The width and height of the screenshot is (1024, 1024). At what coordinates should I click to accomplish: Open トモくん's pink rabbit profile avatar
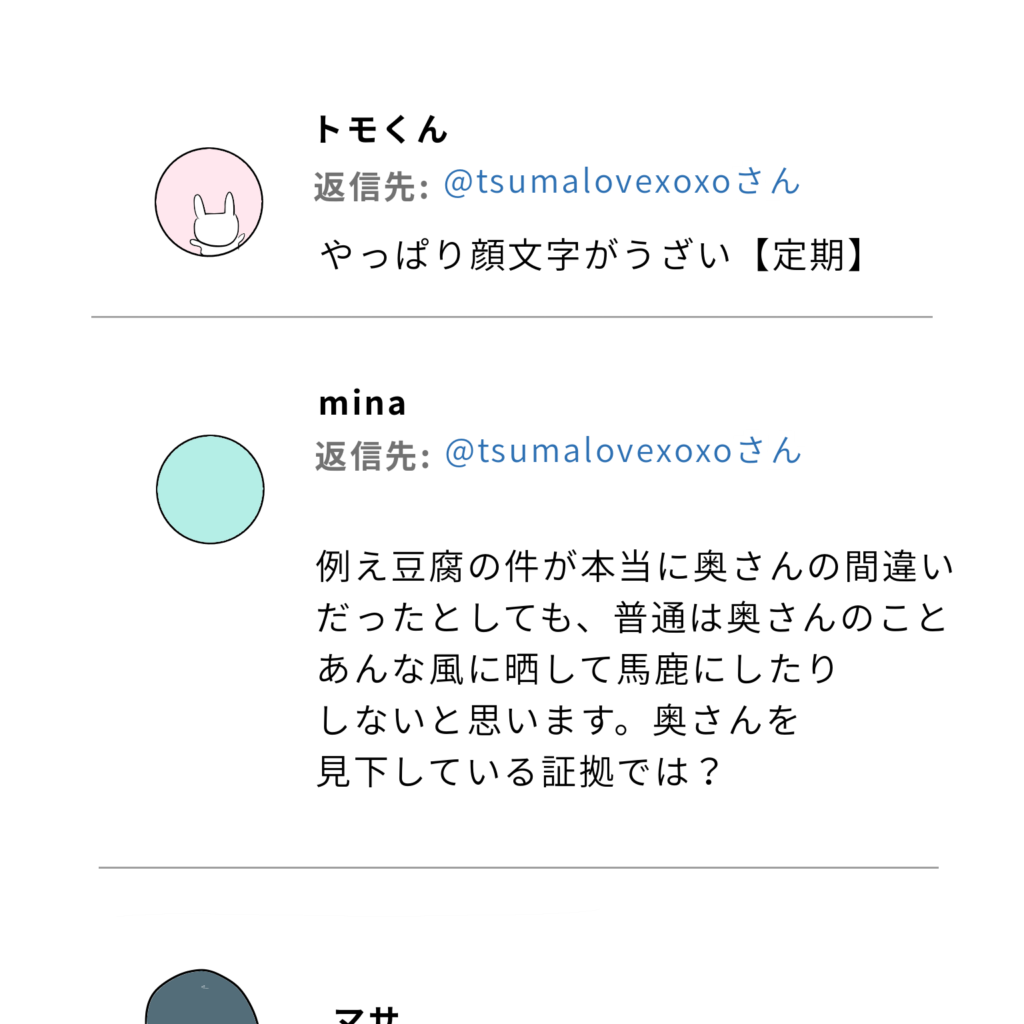pos(209,202)
